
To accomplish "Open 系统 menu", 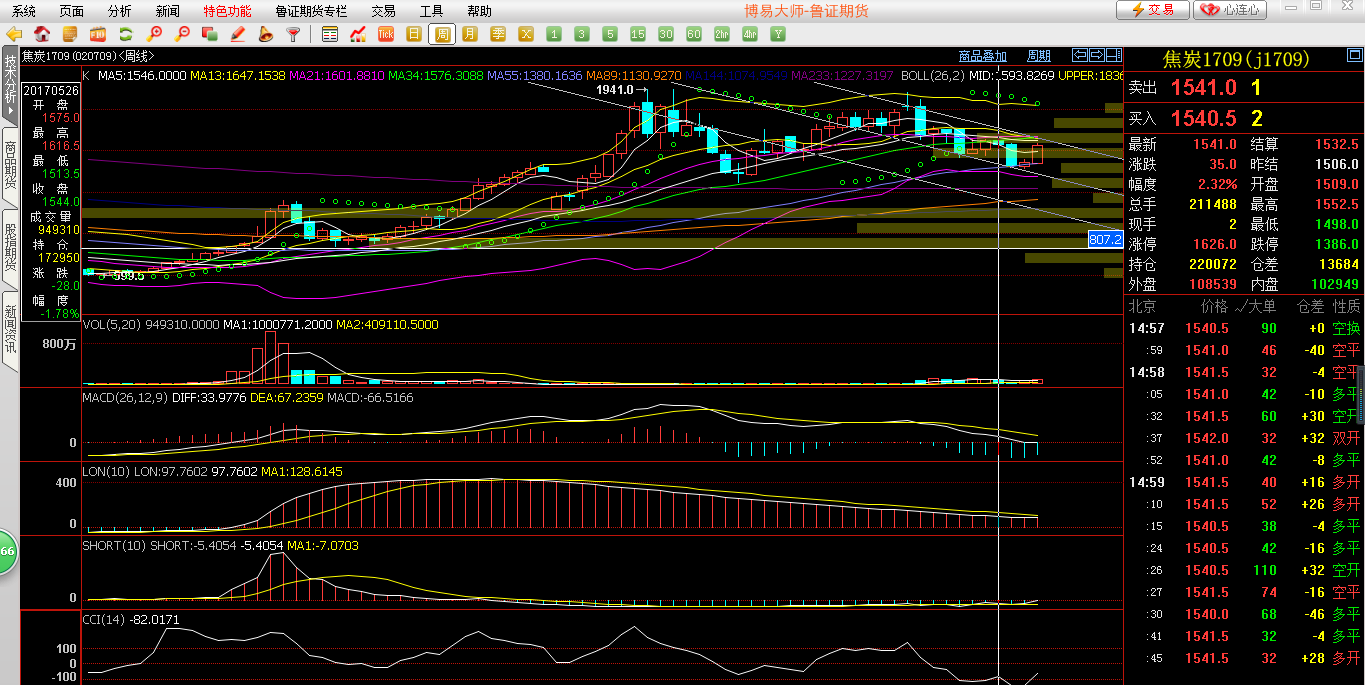I will coord(24,11).
